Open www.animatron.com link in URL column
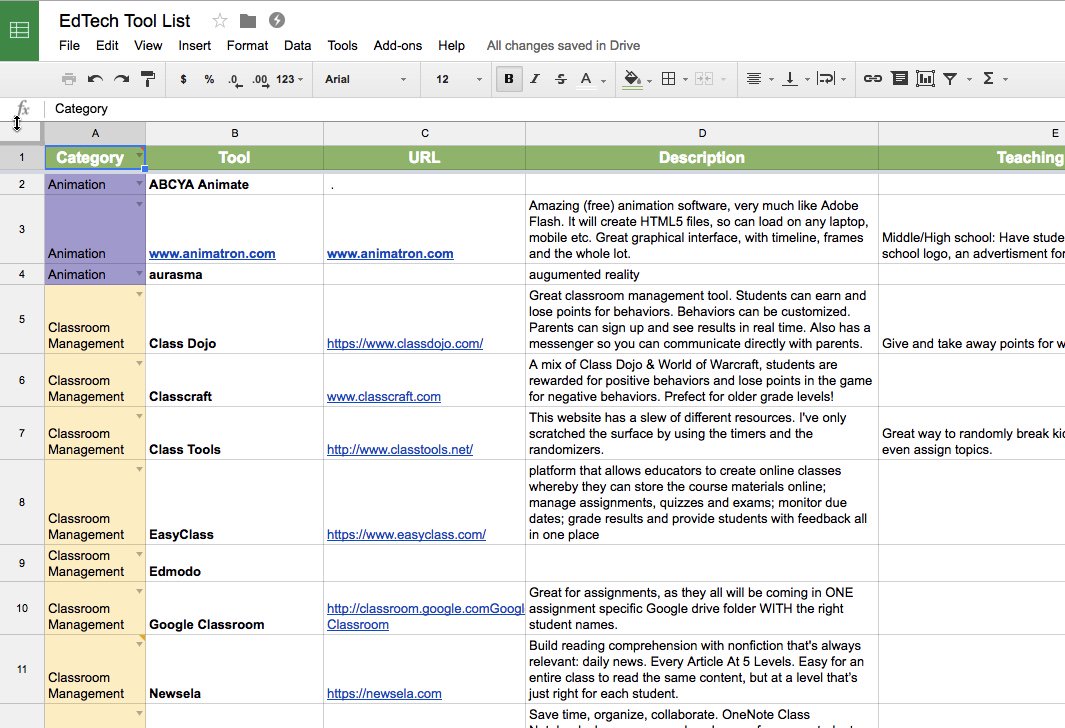The image size is (1065, 728). click(390, 253)
